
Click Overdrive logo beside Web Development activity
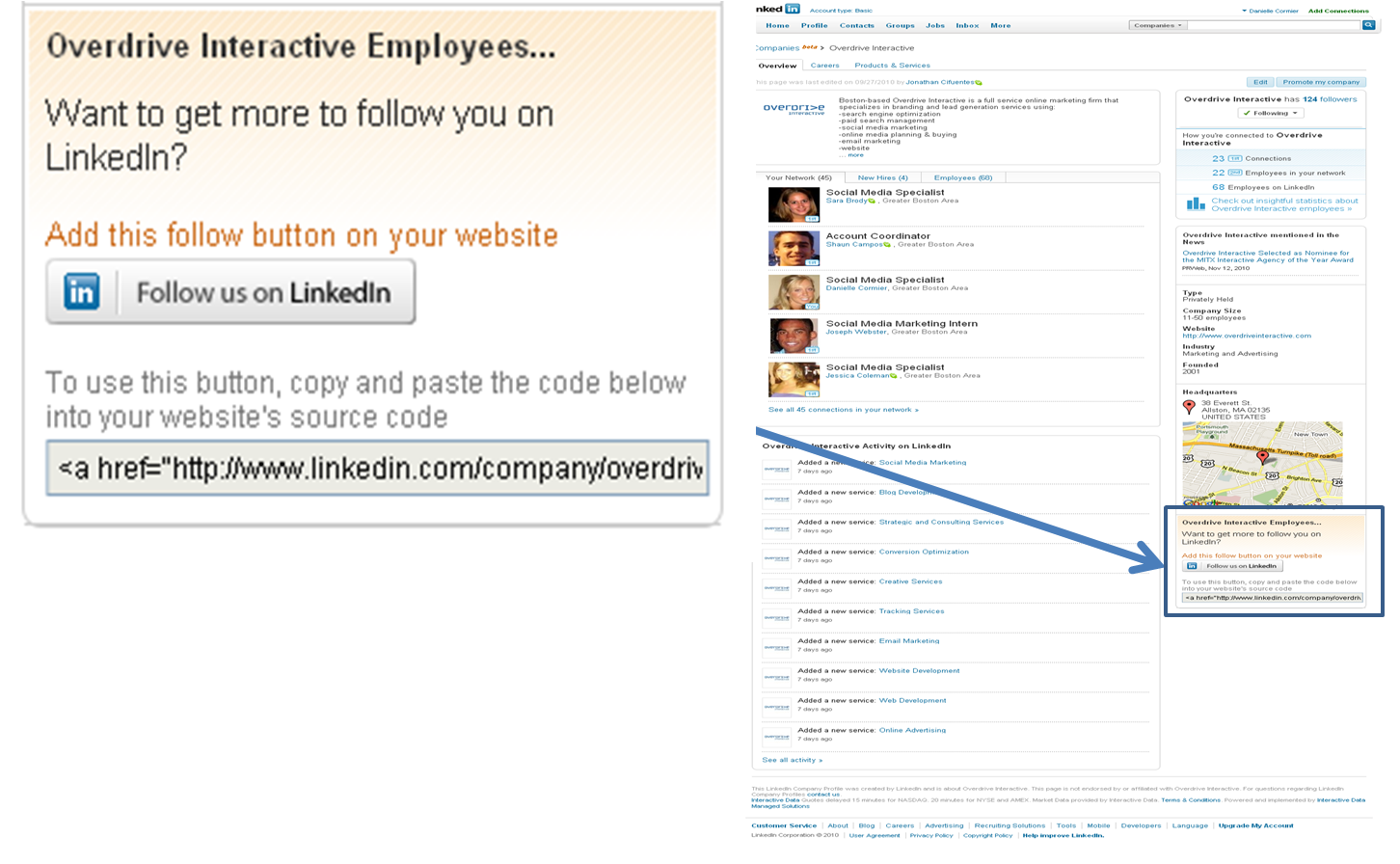tap(777, 708)
